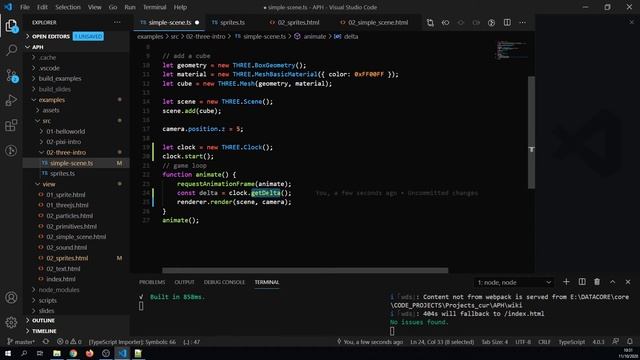This screenshot has height=360, width=640.
Task: Open 01_sprite.html file in explorer
Action: click(x=66, y=195)
